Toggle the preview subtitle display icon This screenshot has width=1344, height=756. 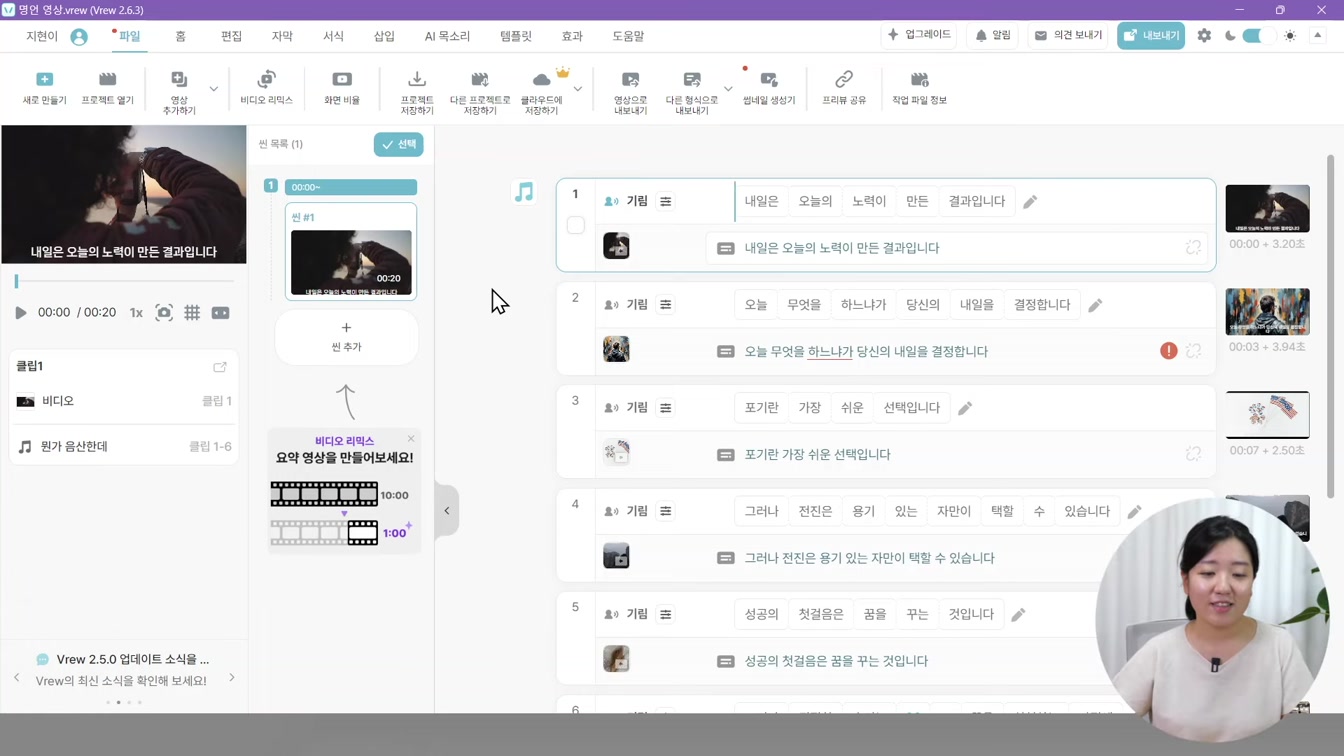[221, 313]
